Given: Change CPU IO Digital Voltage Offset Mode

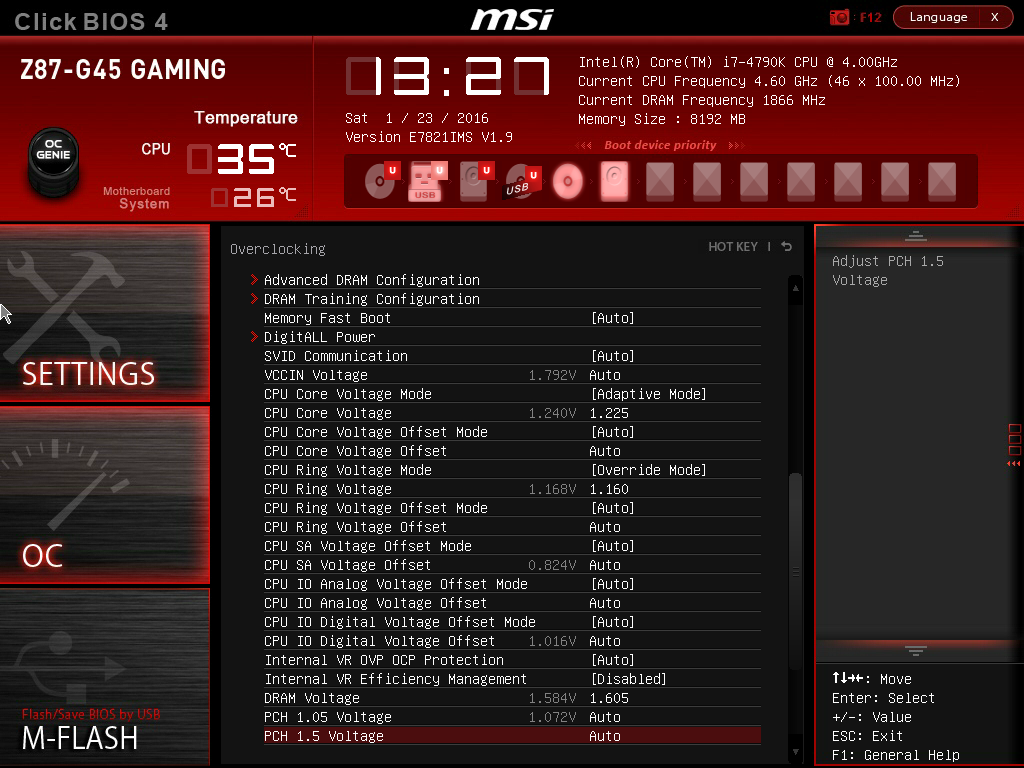Looking at the screenshot, I should 613,622.
